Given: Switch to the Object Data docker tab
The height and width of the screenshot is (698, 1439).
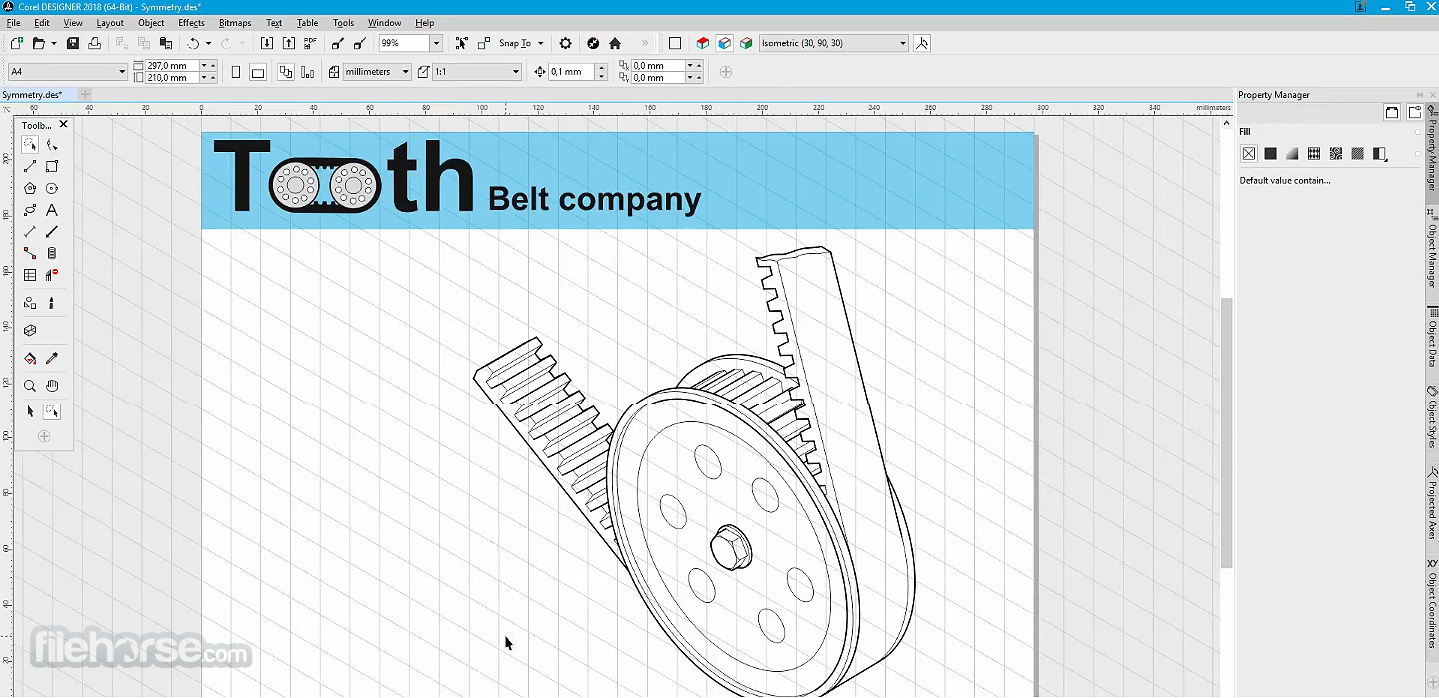Looking at the screenshot, I should (1432, 338).
